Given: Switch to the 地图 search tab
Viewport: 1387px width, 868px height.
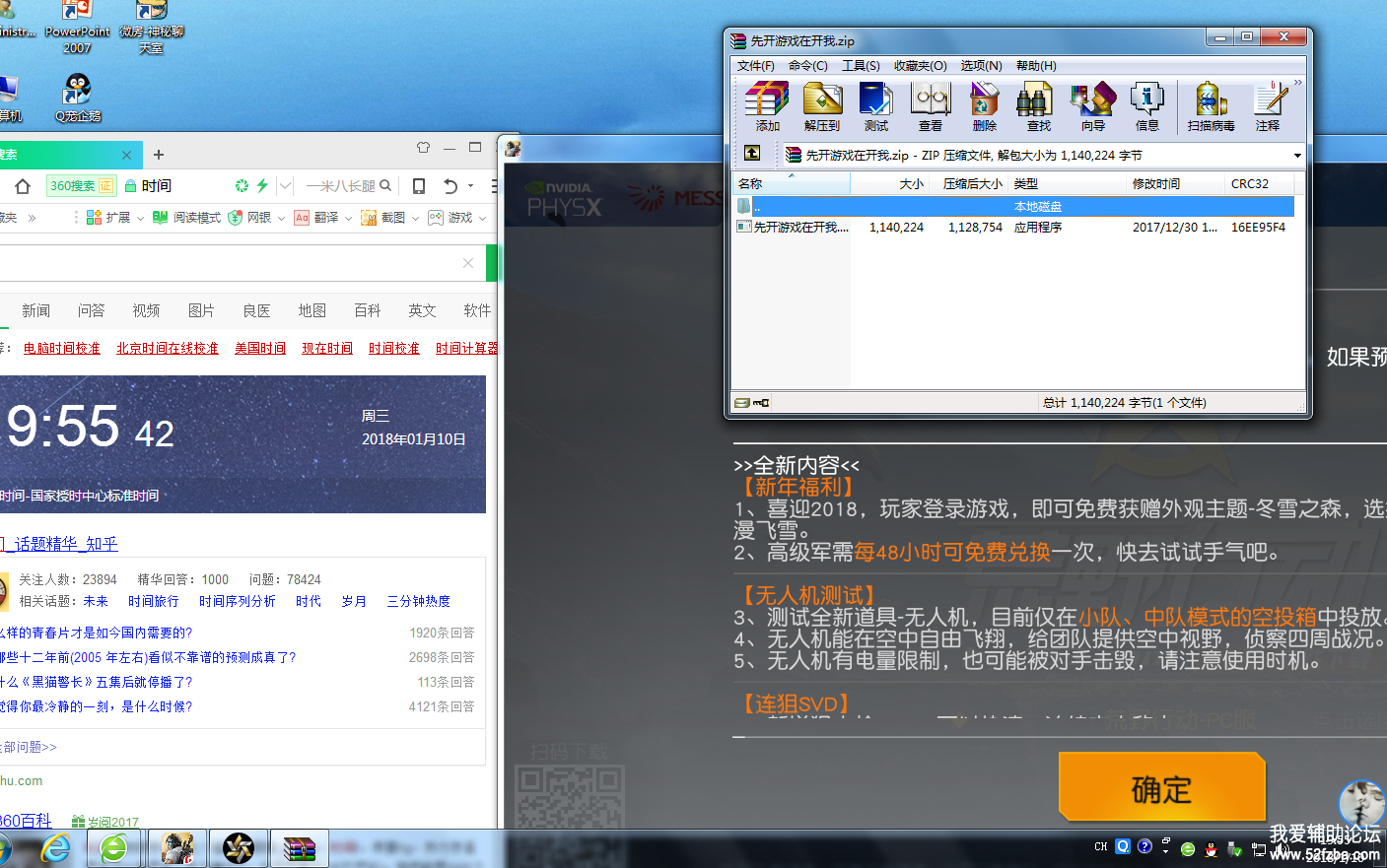Looking at the screenshot, I should point(312,310).
